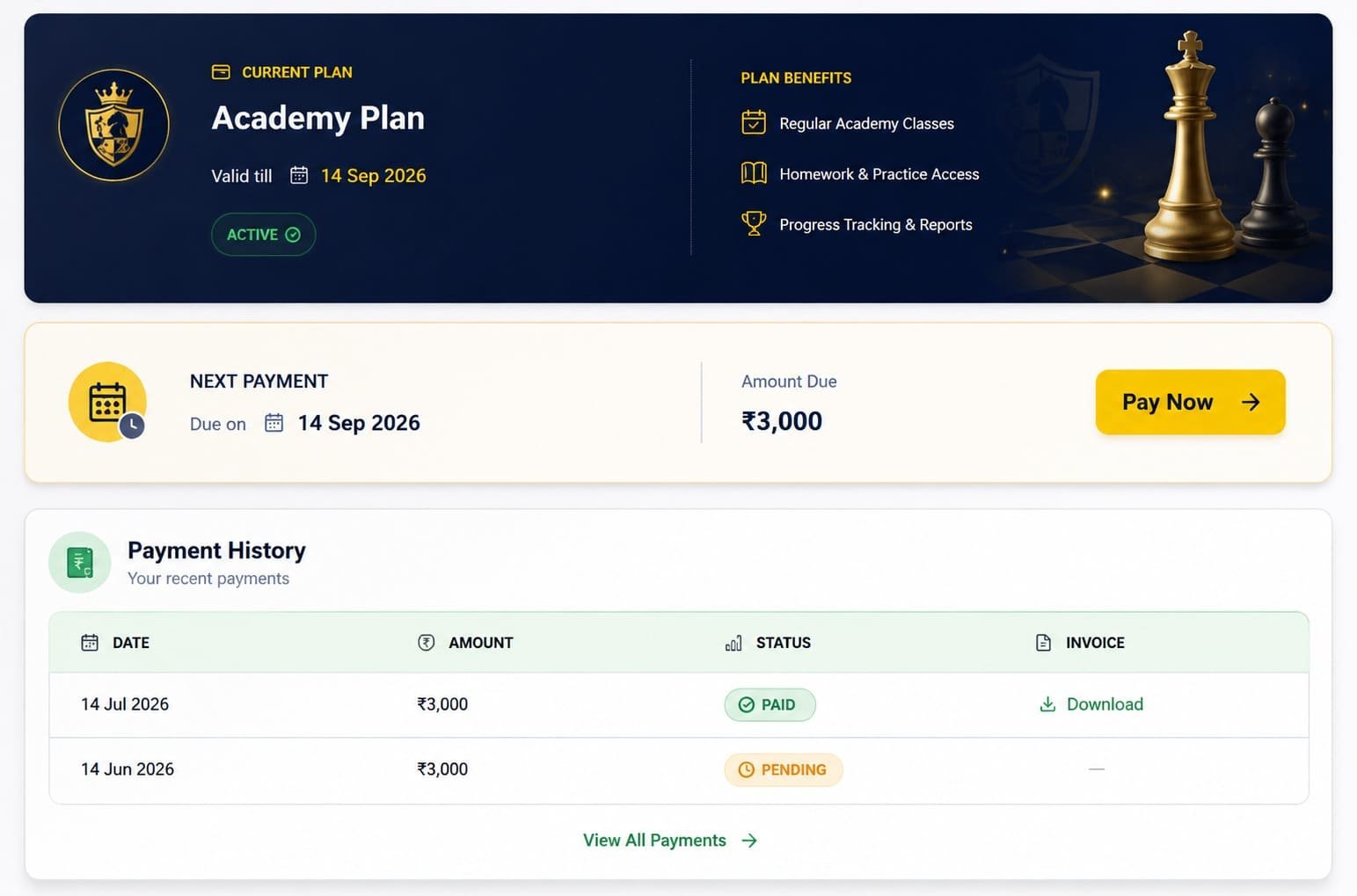Click the ₹3,000 amount in the 14 Jul row
This screenshot has width=1357, height=896.
442,704
